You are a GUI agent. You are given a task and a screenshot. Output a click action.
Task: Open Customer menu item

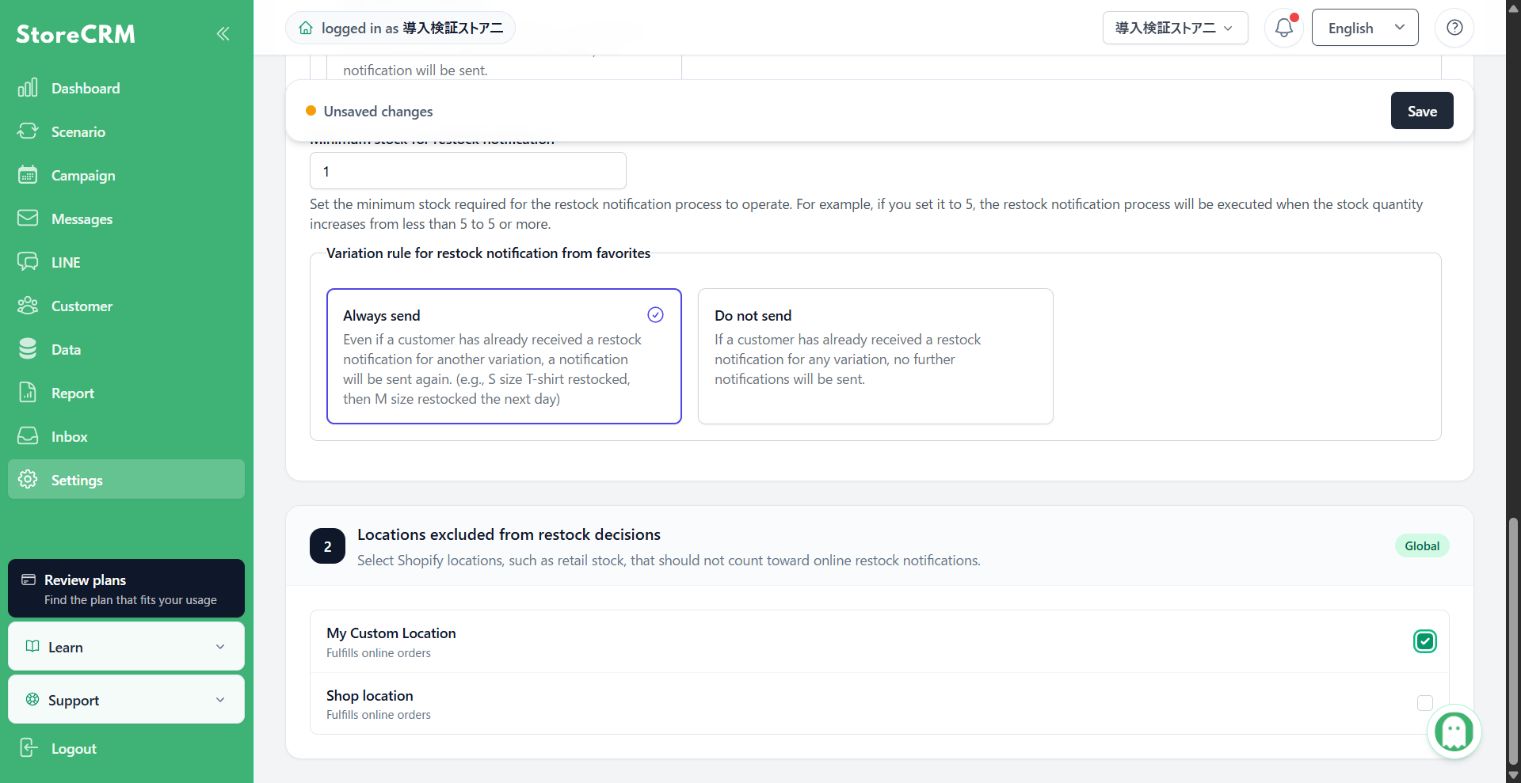coord(126,306)
